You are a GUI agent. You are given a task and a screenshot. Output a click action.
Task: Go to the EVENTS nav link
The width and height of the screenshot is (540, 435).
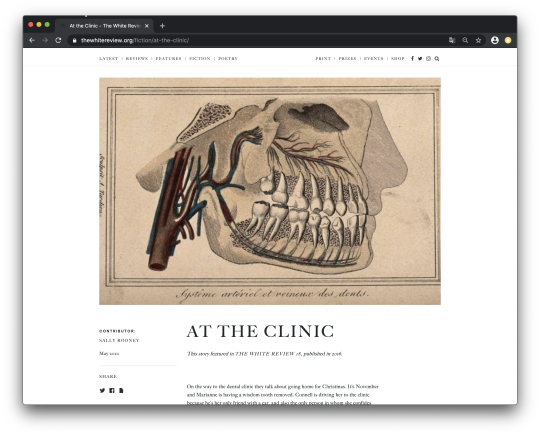tap(373, 59)
